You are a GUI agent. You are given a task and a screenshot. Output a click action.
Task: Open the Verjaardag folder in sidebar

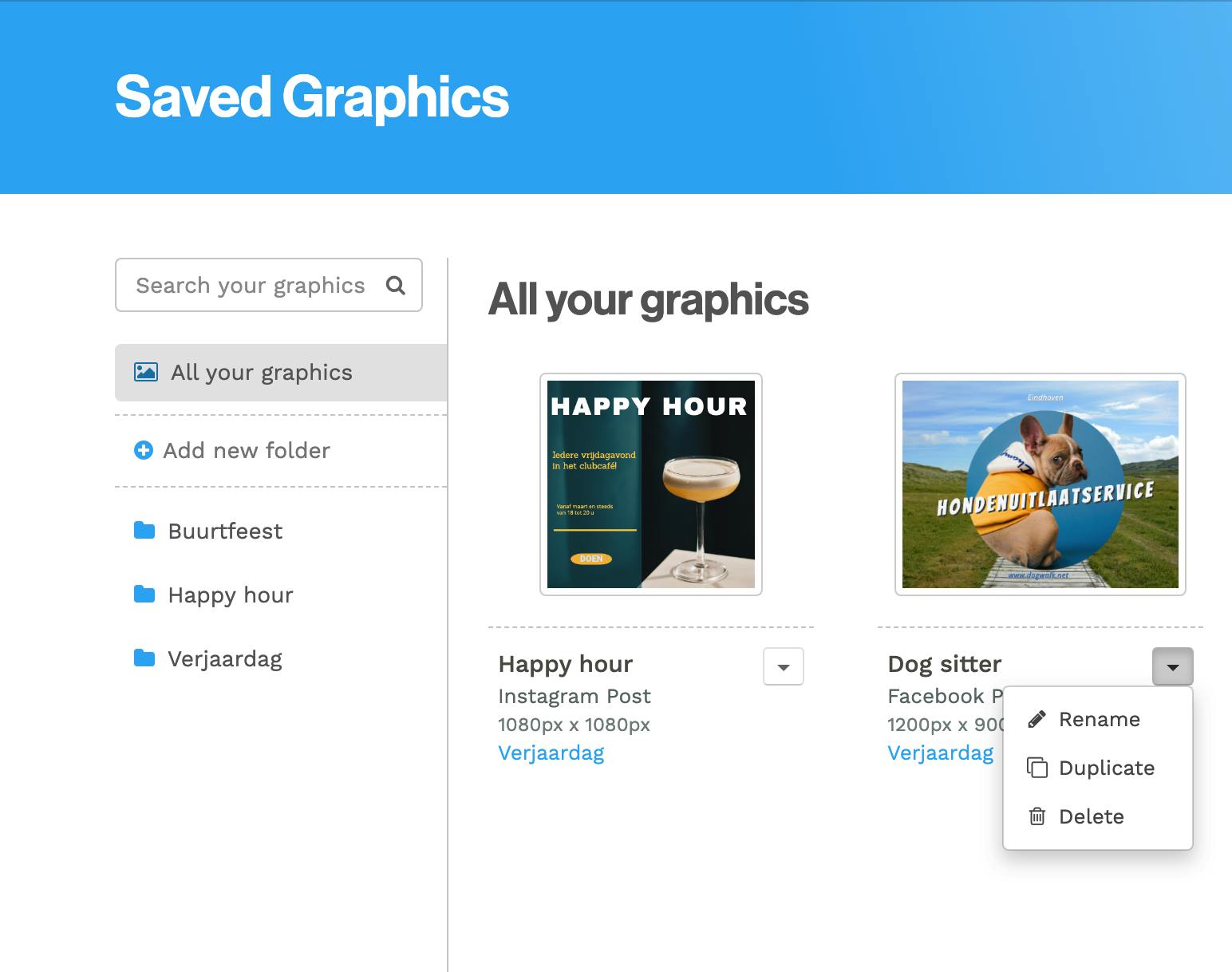(x=281, y=658)
